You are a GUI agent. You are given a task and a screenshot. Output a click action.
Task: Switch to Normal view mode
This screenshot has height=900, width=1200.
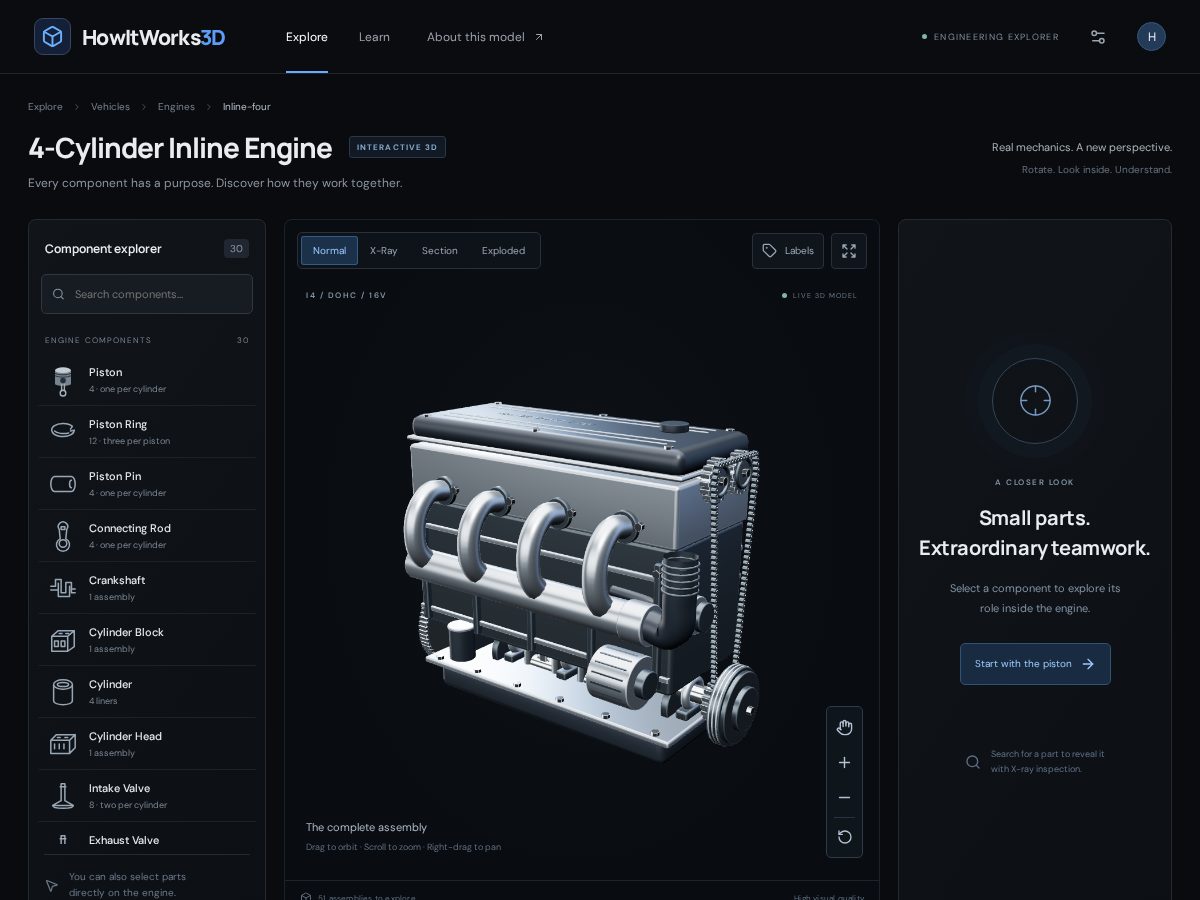[x=329, y=251]
